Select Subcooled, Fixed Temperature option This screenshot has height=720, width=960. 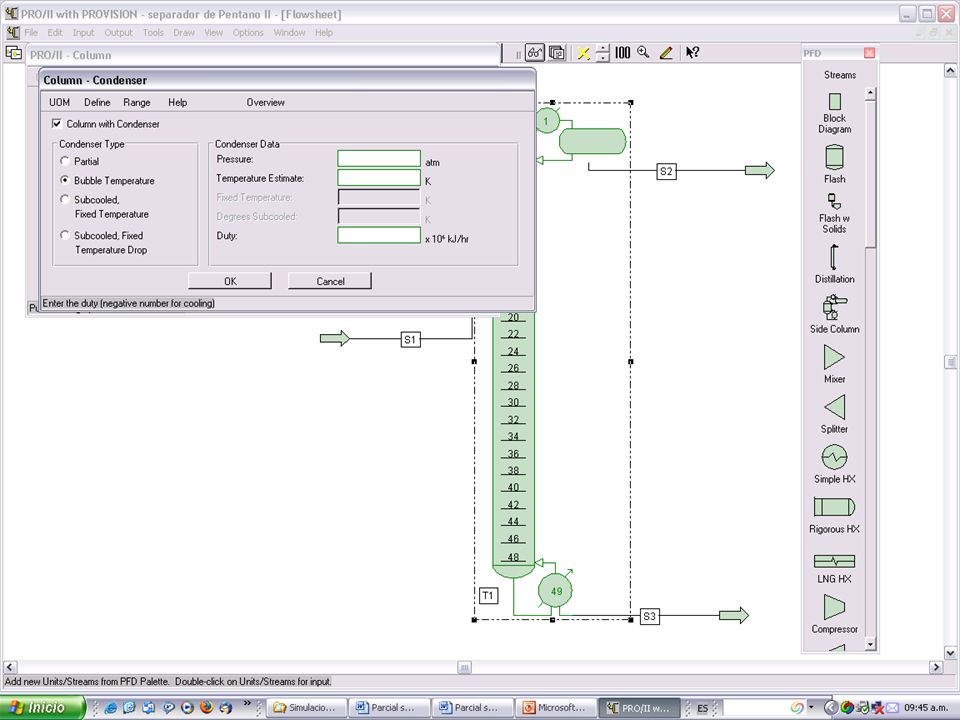click(65, 199)
